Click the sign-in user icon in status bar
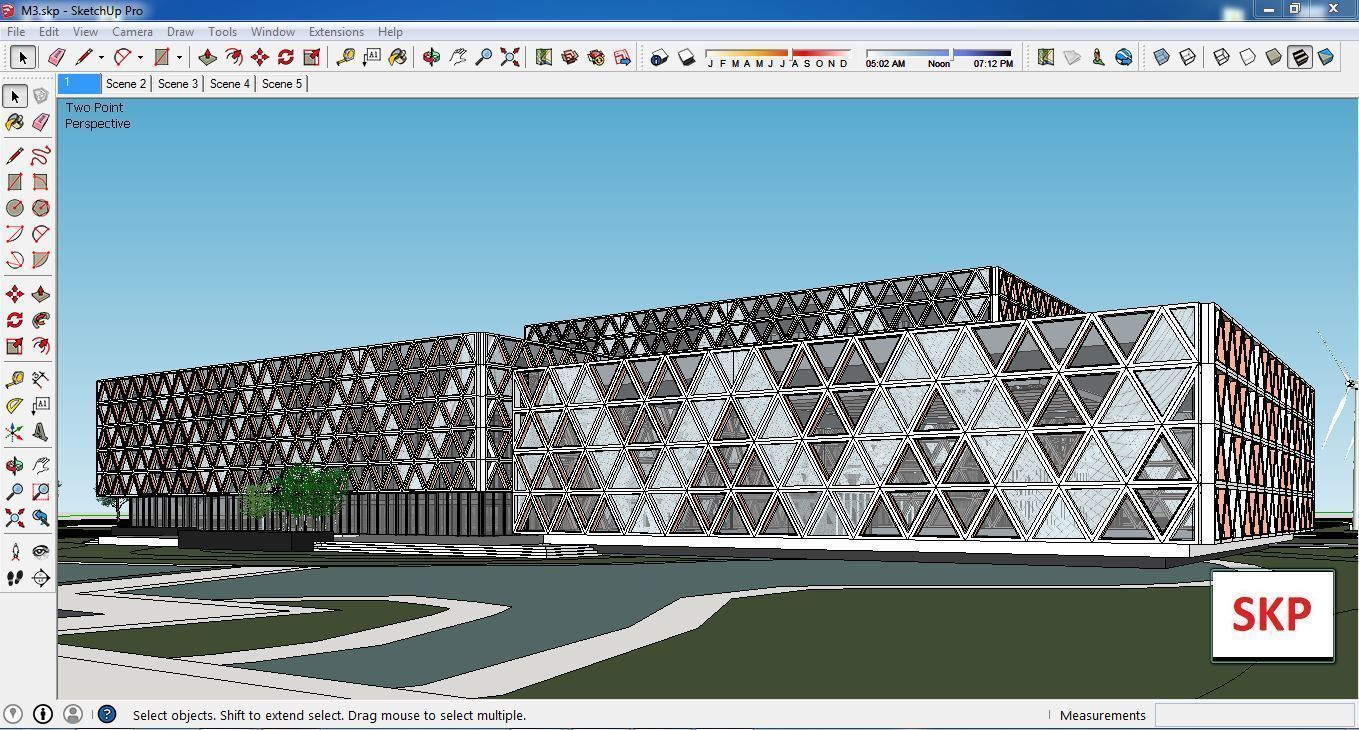Image resolution: width=1359 pixels, height=730 pixels. tap(72, 714)
